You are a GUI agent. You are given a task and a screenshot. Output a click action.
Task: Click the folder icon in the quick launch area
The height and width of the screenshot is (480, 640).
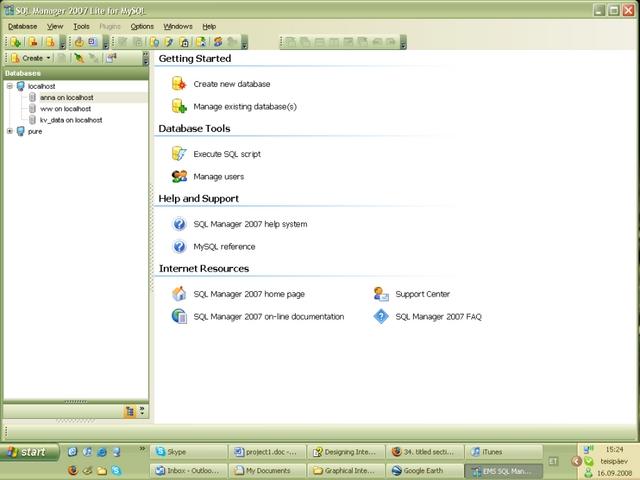point(102,471)
